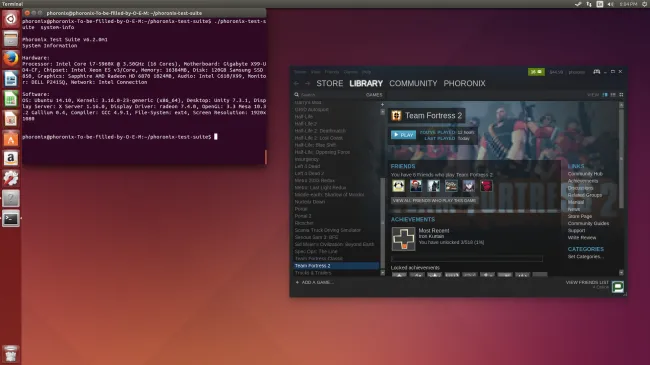Switch Steam library to list view
650x365 pixels.
tap(613, 95)
